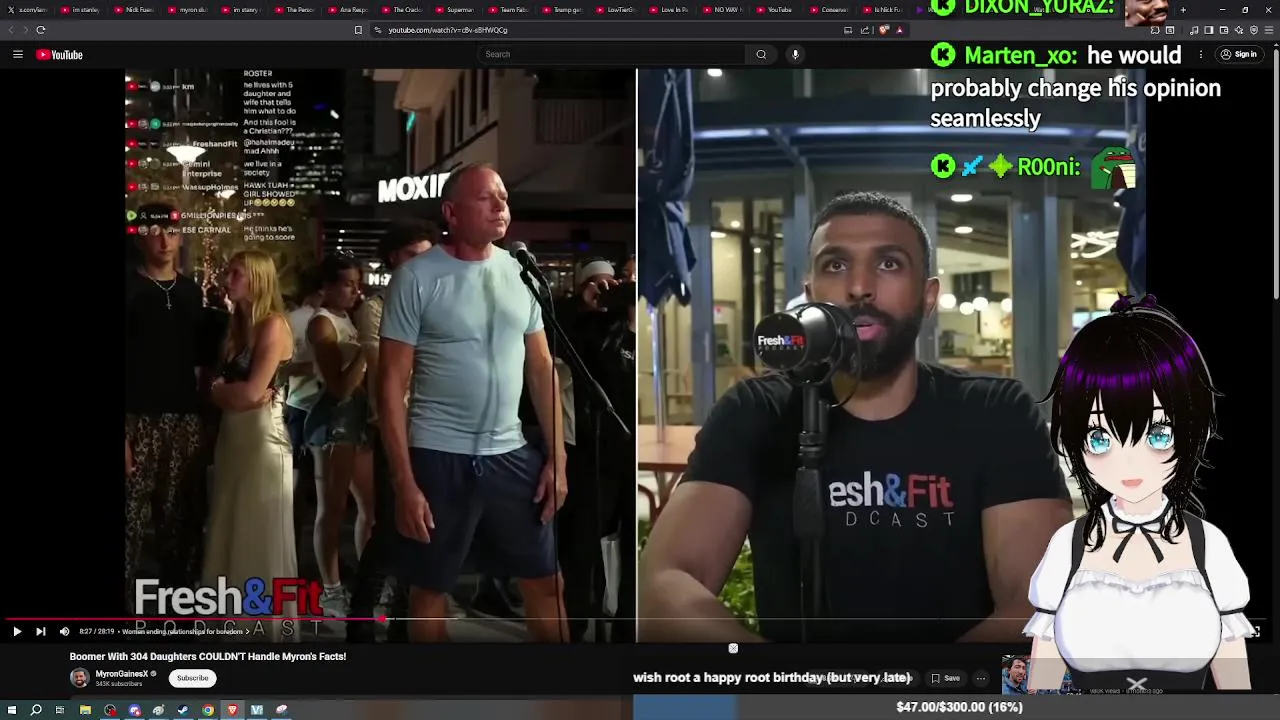1280x720 pixels.
Task: Open Task View on taskbar
Action: tap(60, 710)
